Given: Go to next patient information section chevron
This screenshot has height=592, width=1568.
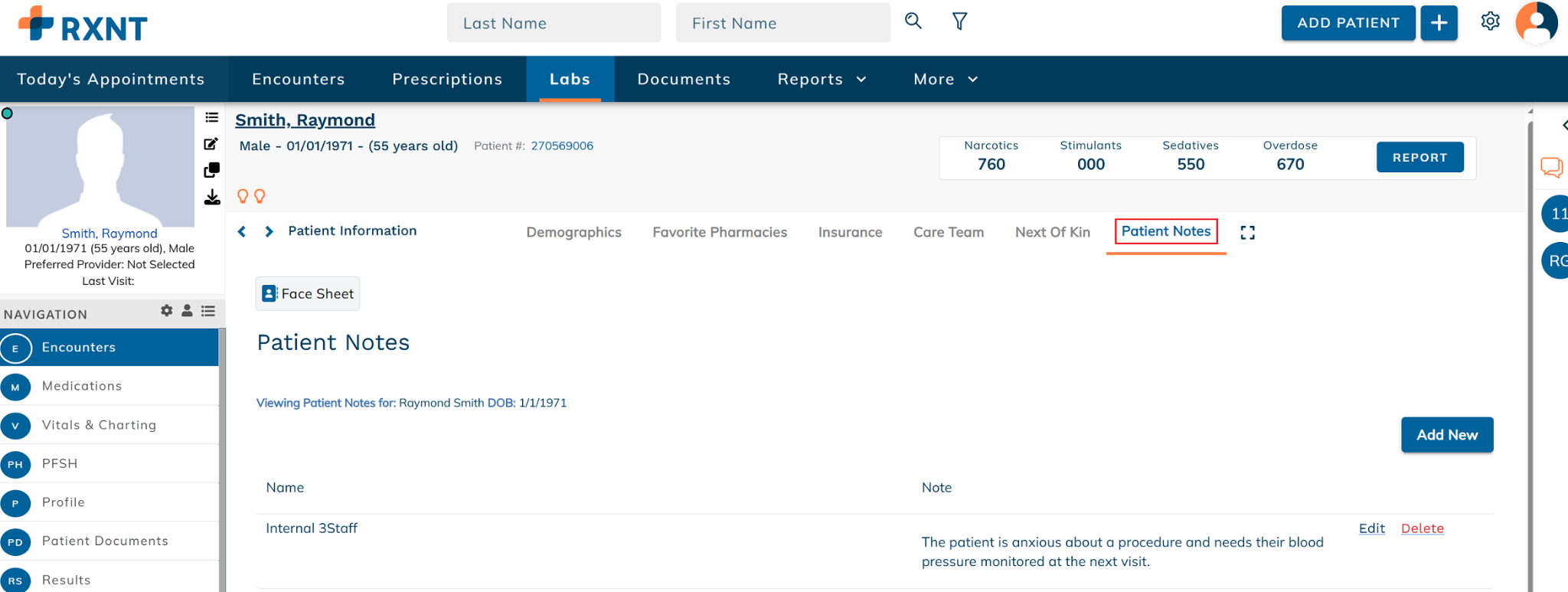Looking at the screenshot, I should (x=269, y=231).
